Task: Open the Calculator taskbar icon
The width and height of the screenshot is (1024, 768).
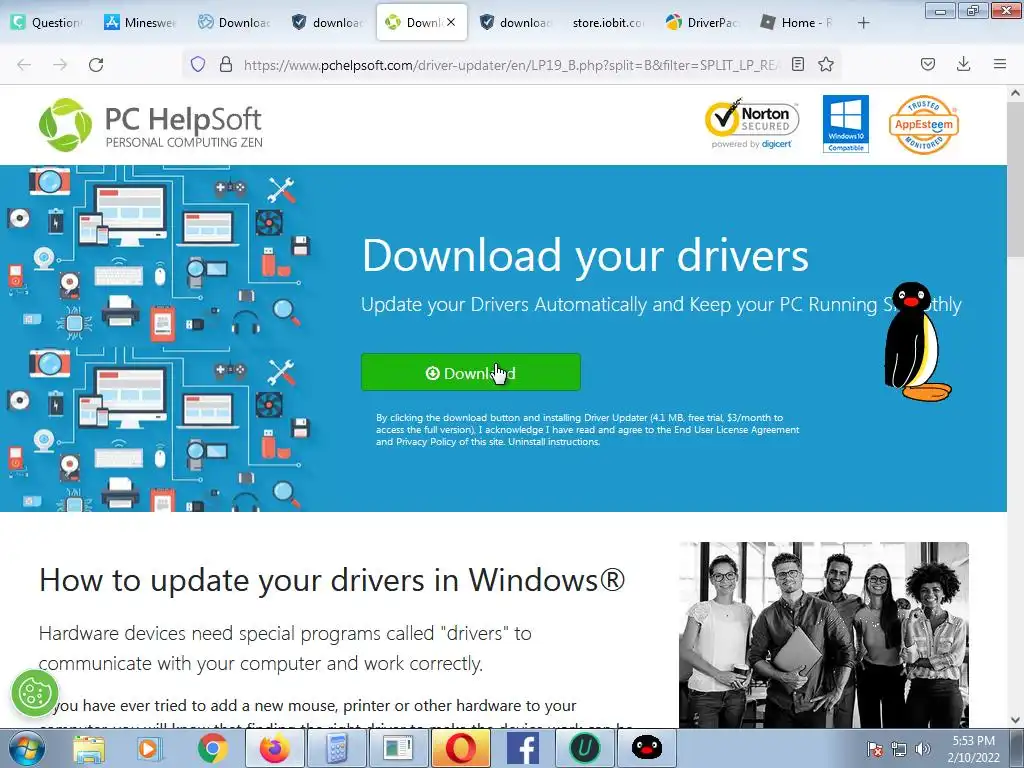Action: (336, 748)
